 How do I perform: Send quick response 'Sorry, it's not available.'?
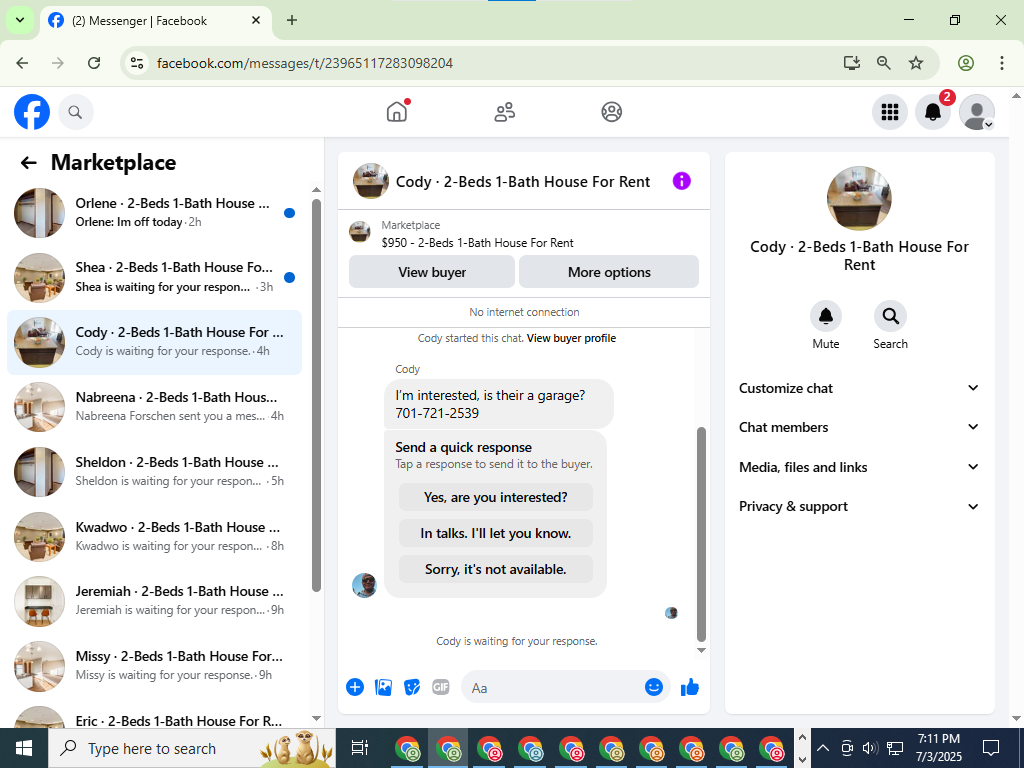496,569
